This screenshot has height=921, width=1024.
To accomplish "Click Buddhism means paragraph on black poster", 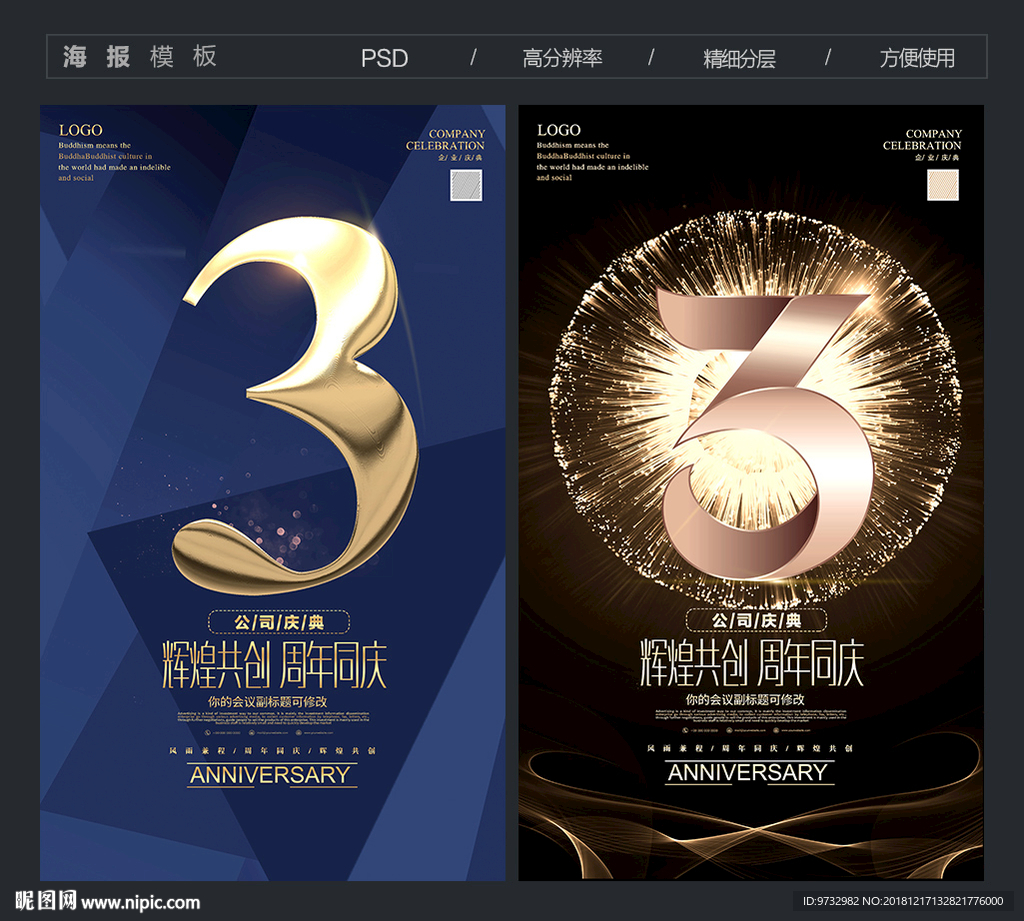I will coord(592,161).
